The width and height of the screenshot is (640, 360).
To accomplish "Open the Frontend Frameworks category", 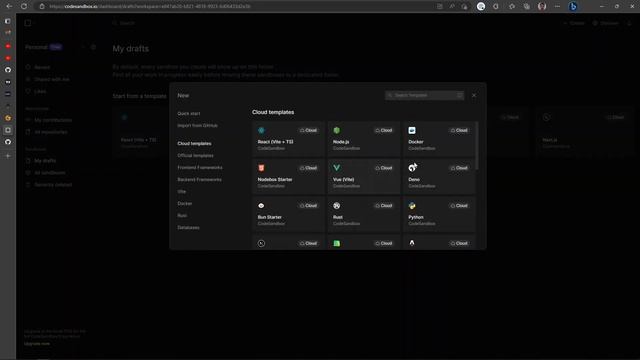I will click(200, 167).
